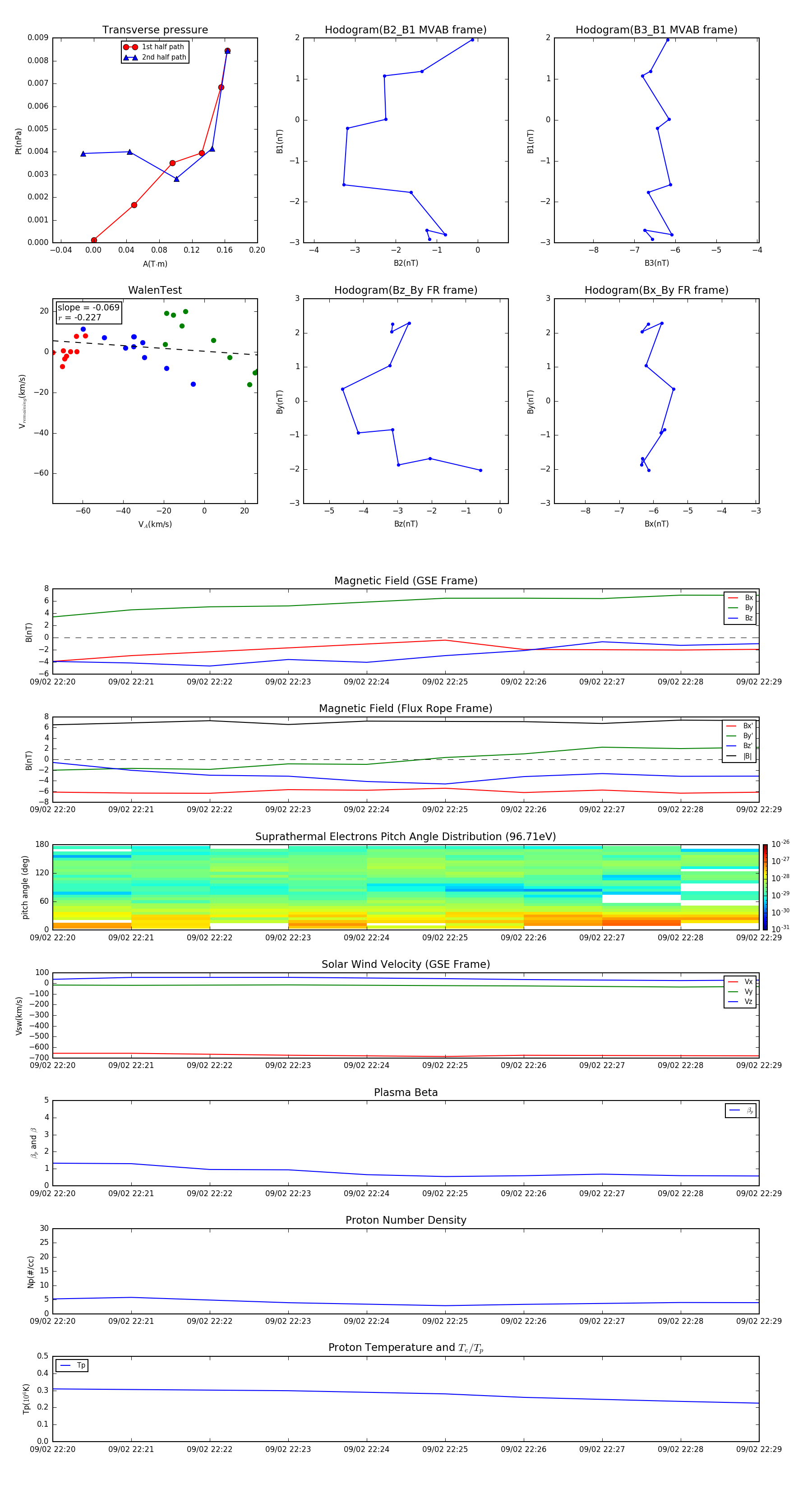Viewport: 812px width, 1489px height.
Task: Click the 'B2(nT)' axis label
Action: coord(406,263)
